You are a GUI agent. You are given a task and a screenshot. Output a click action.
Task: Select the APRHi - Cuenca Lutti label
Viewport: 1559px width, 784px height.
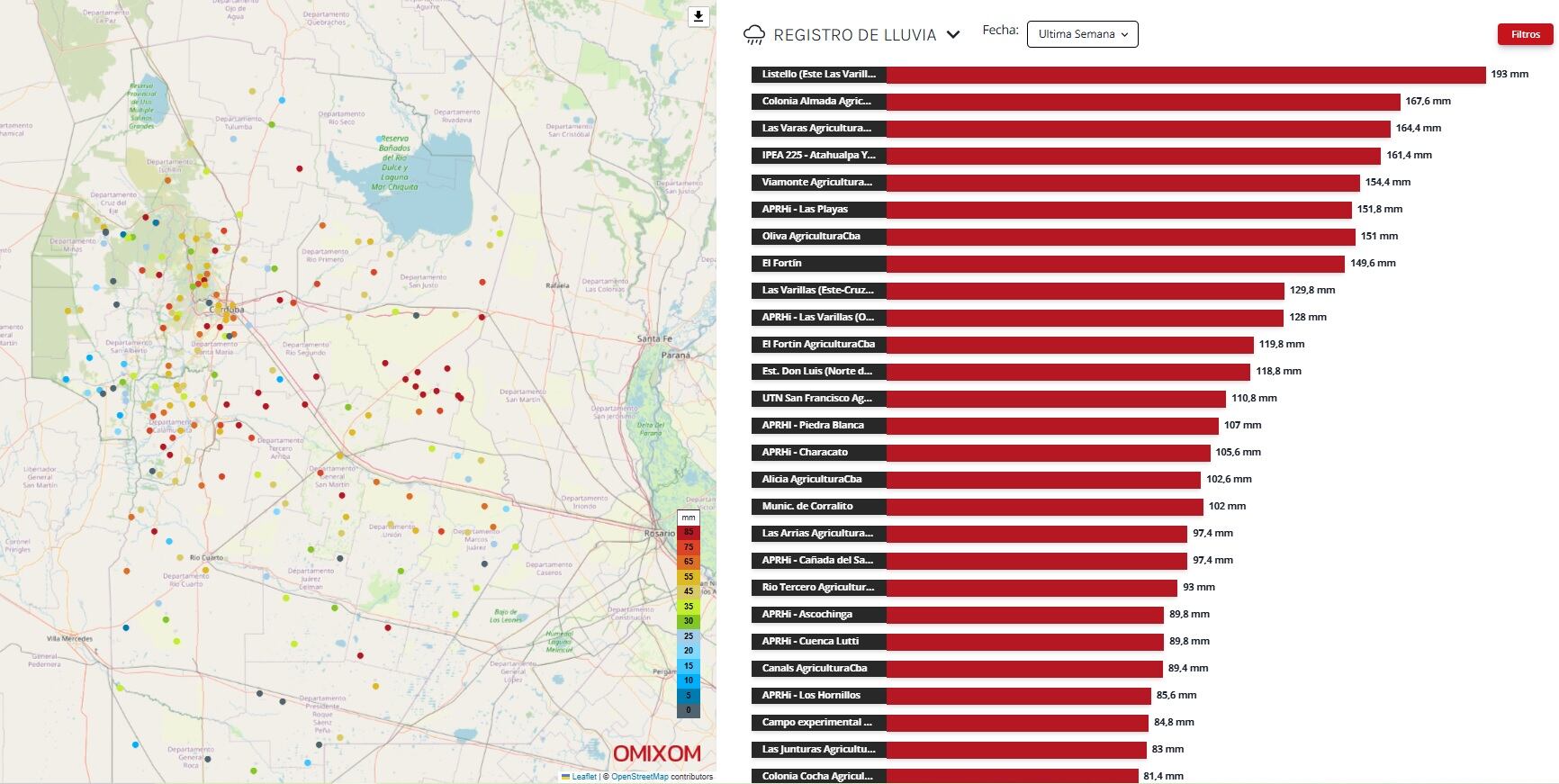(819, 642)
